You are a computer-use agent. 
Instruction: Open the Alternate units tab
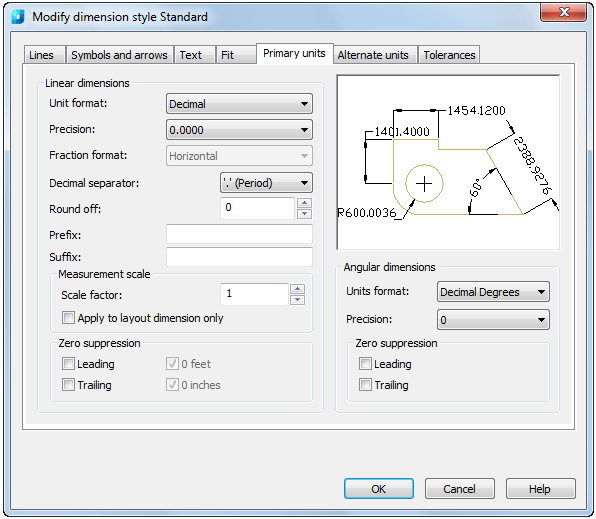tap(375, 55)
